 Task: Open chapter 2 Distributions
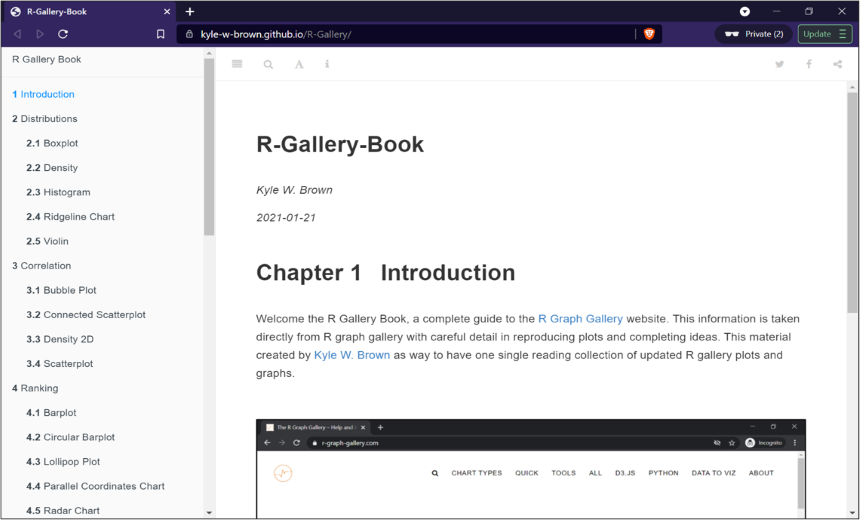[44, 118]
